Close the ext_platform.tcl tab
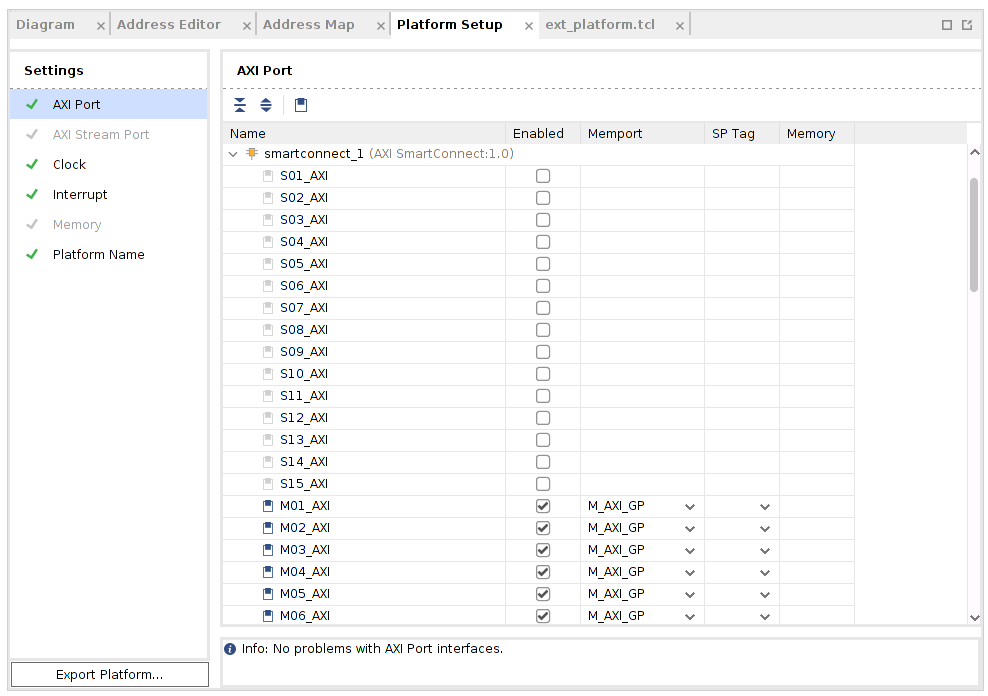The height and width of the screenshot is (696, 988). (x=680, y=25)
